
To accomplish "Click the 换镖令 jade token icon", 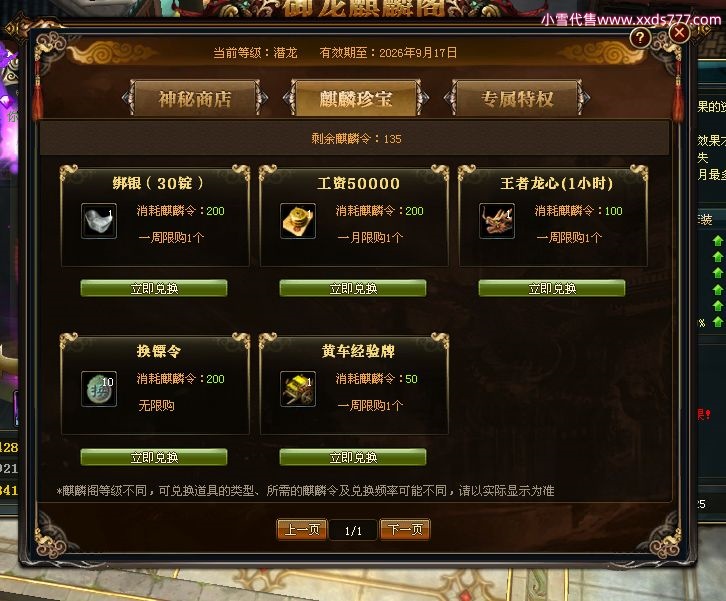I will pyautogui.click(x=99, y=389).
